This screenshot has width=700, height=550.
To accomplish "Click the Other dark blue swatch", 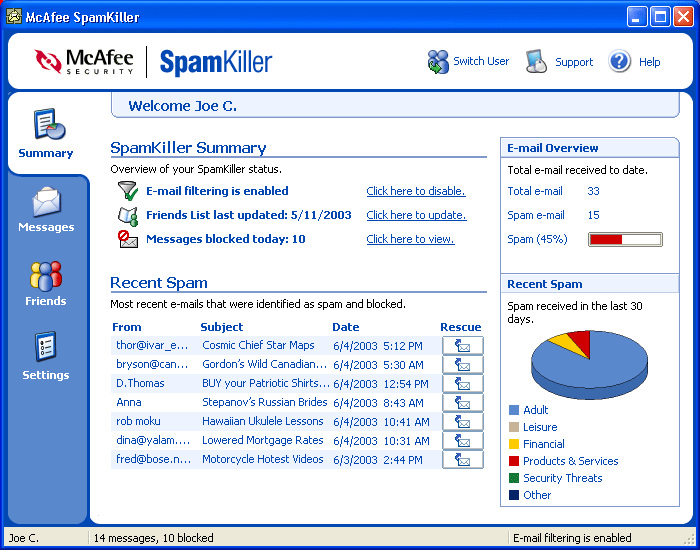I will pyautogui.click(x=514, y=495).
